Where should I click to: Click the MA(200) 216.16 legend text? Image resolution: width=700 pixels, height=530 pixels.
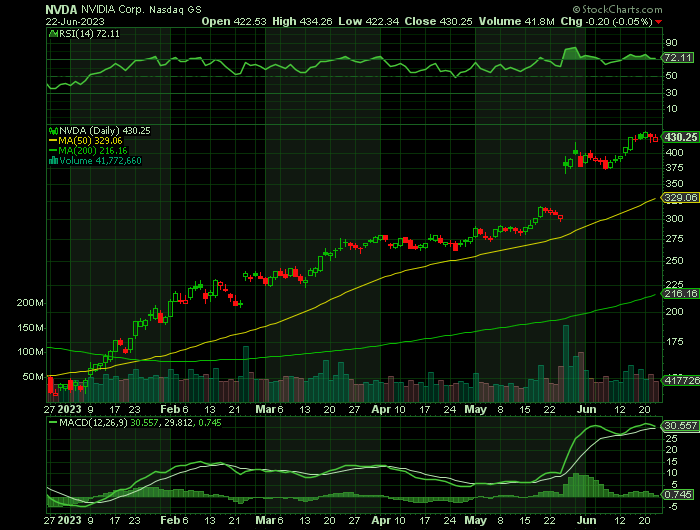(x=93, y=151)
